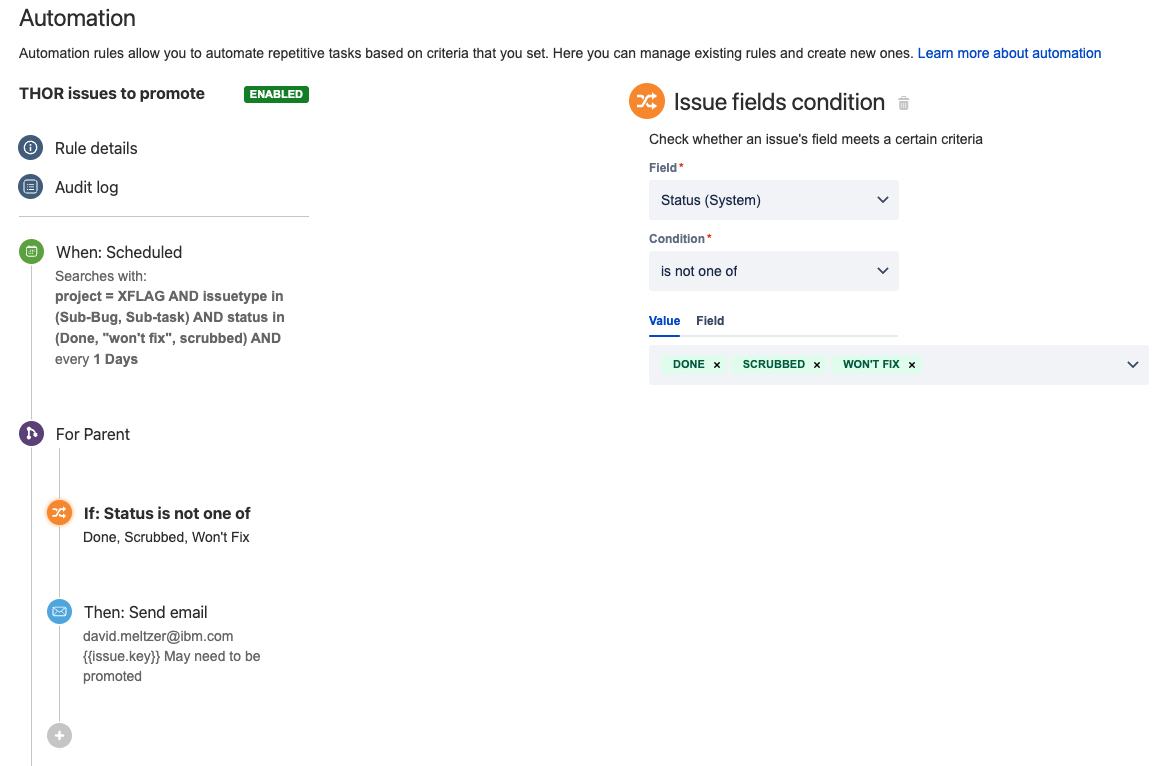The width and height of the screenshot is (1176, 766).
Task: Click the THOR issues to promote rule name
Action: click(x=111, y=94)
